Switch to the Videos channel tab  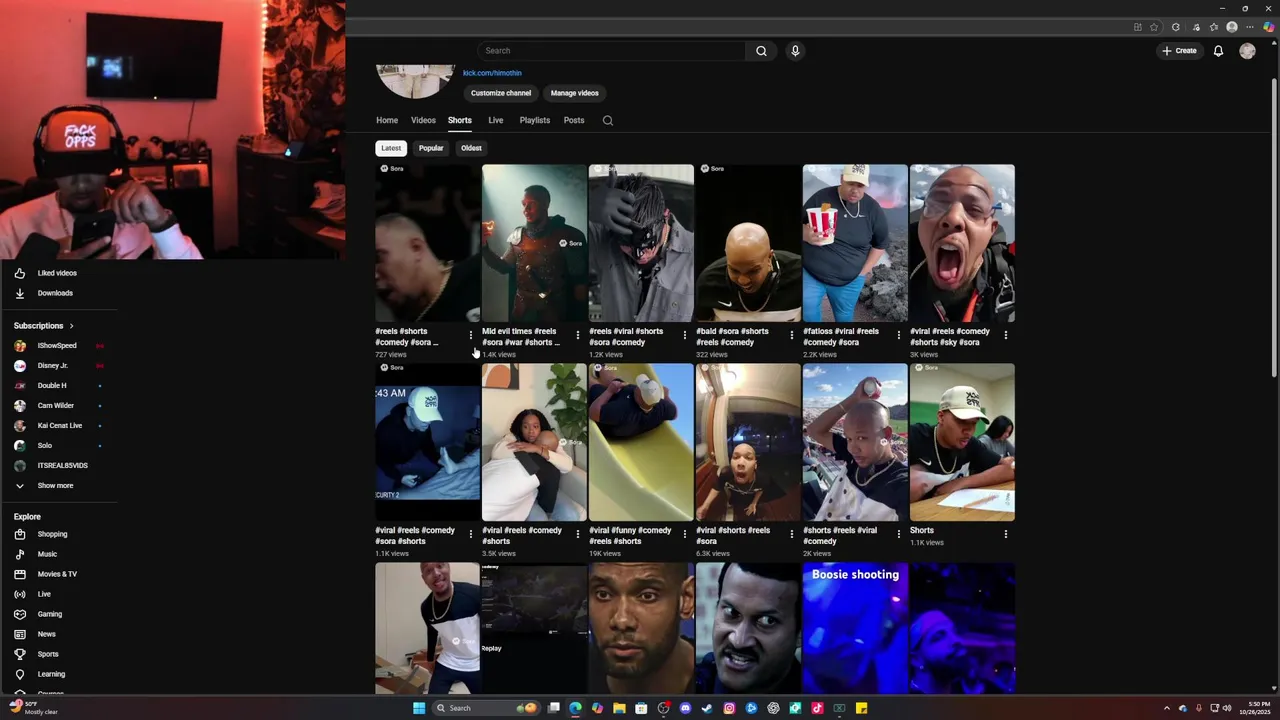click(423, 120)
